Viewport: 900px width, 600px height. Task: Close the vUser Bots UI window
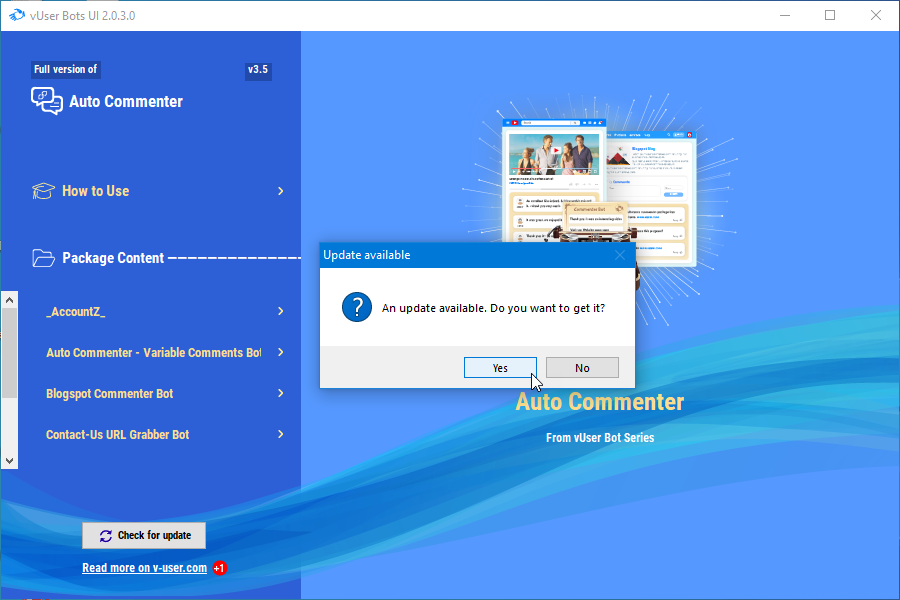tap(875, 16)
